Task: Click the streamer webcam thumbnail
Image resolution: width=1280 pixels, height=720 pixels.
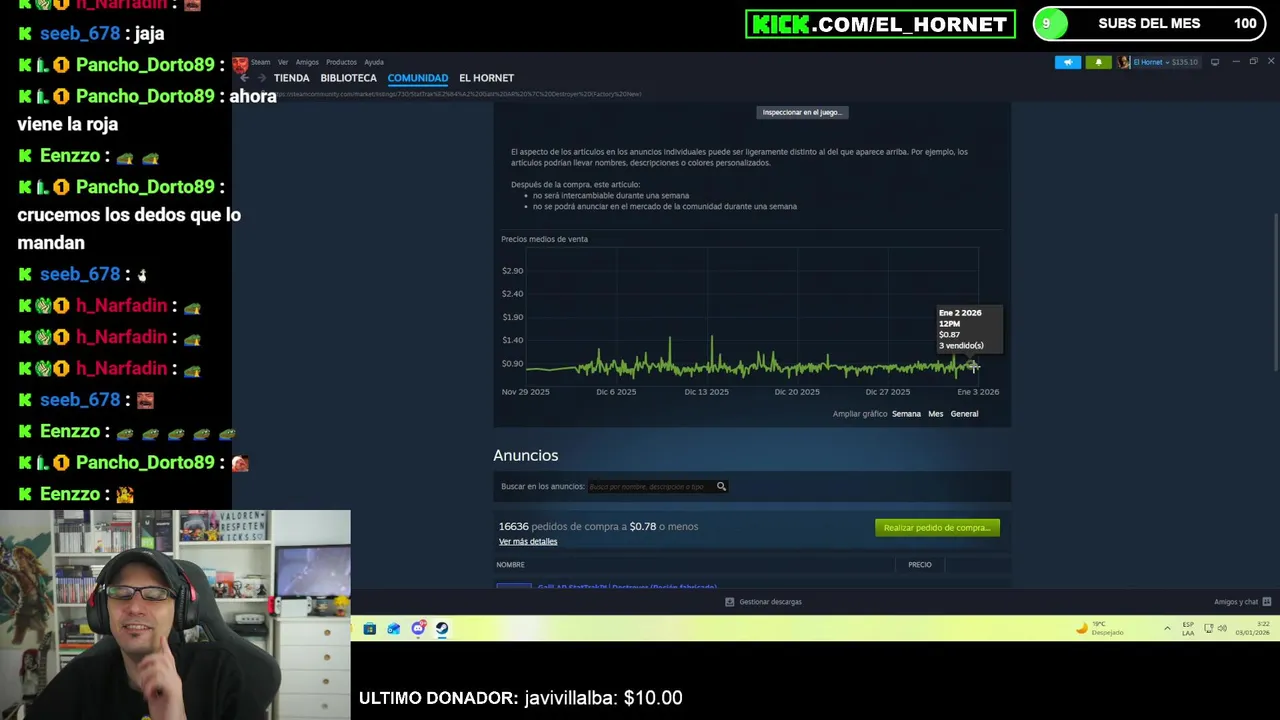Action: [x=175, y=615]
